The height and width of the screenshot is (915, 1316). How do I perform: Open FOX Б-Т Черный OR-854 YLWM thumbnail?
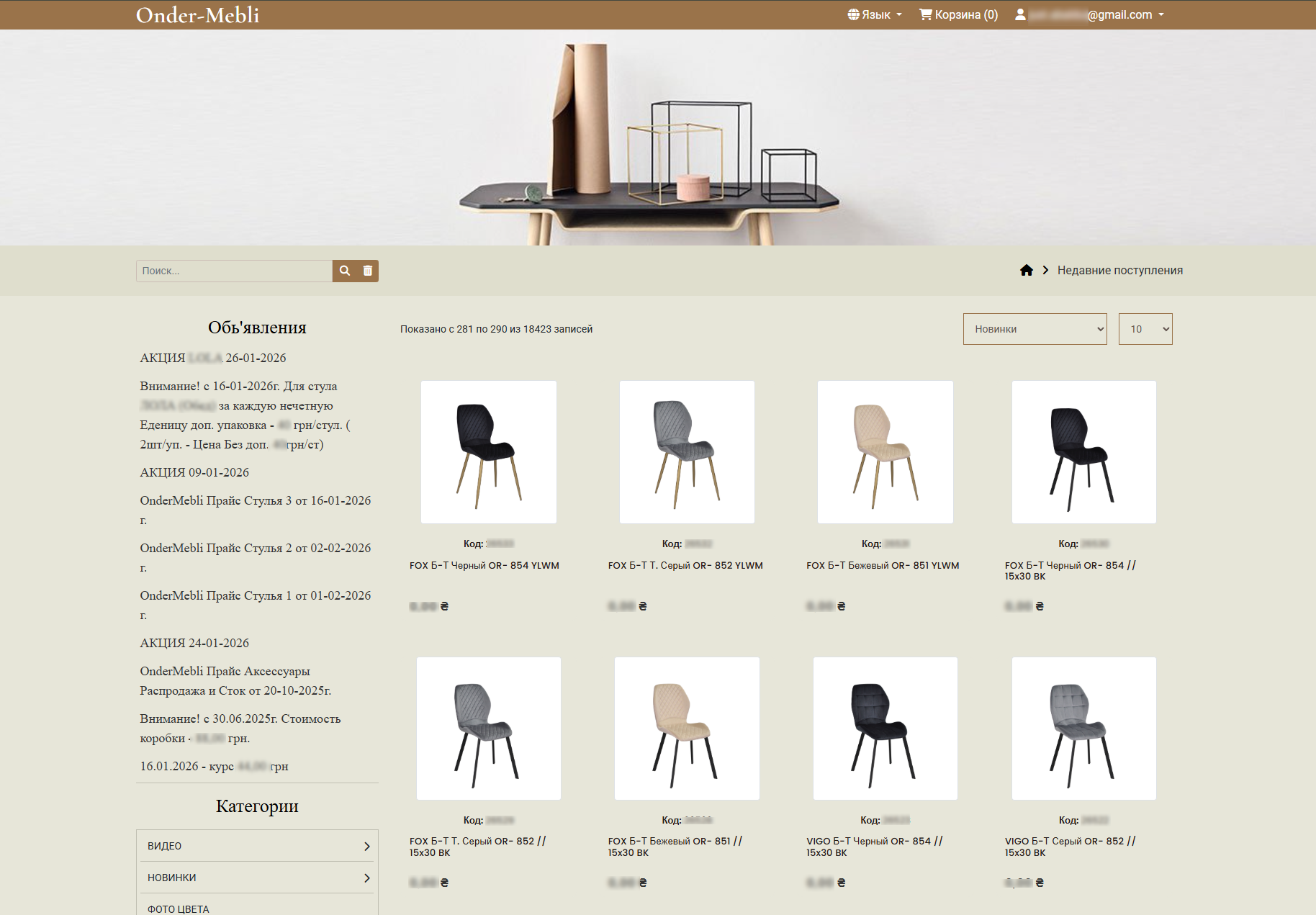pyautogui.click(x=488, y=451)
